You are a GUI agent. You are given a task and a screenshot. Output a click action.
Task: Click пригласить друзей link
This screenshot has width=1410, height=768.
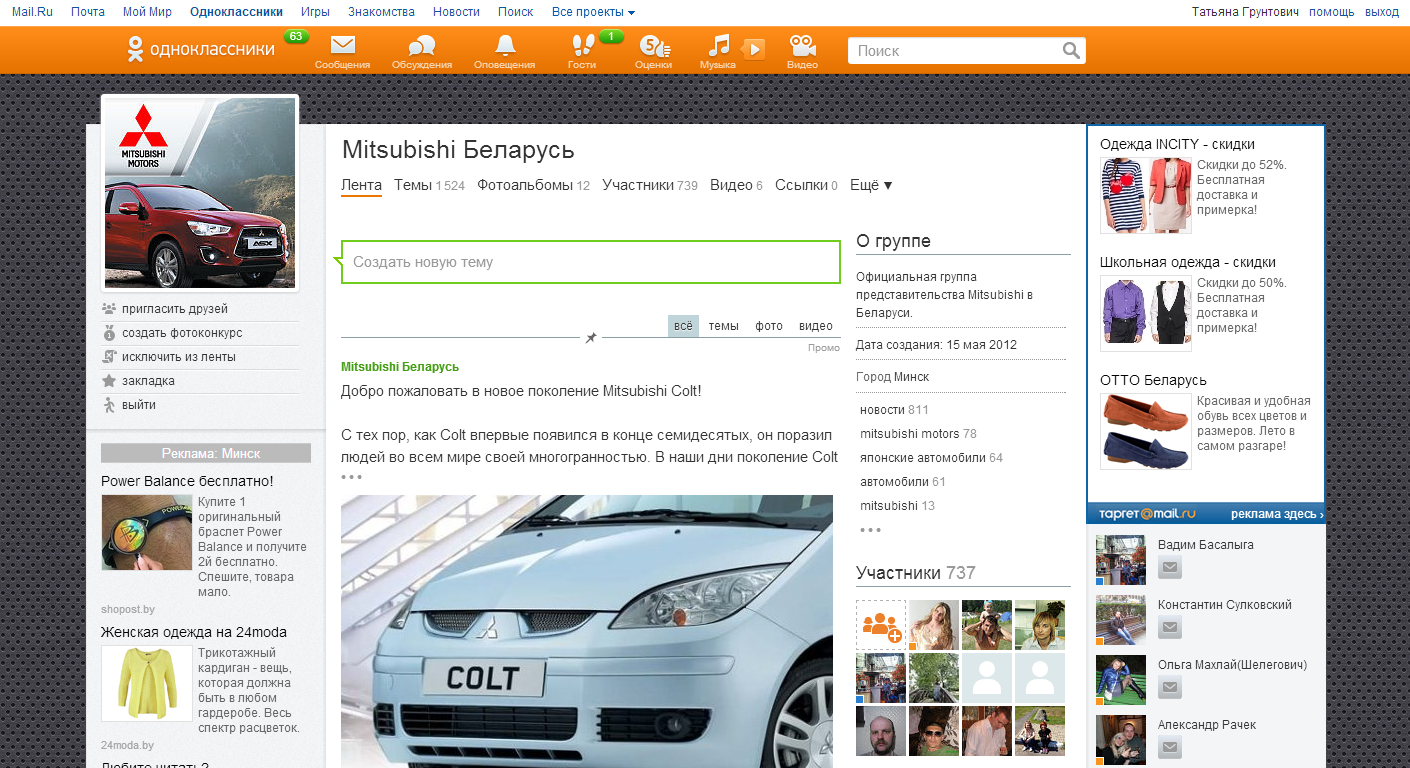pos(175,309)
